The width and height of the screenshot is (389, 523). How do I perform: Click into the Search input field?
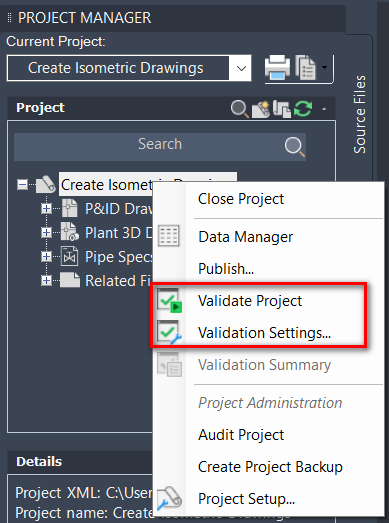pos(160,146)
